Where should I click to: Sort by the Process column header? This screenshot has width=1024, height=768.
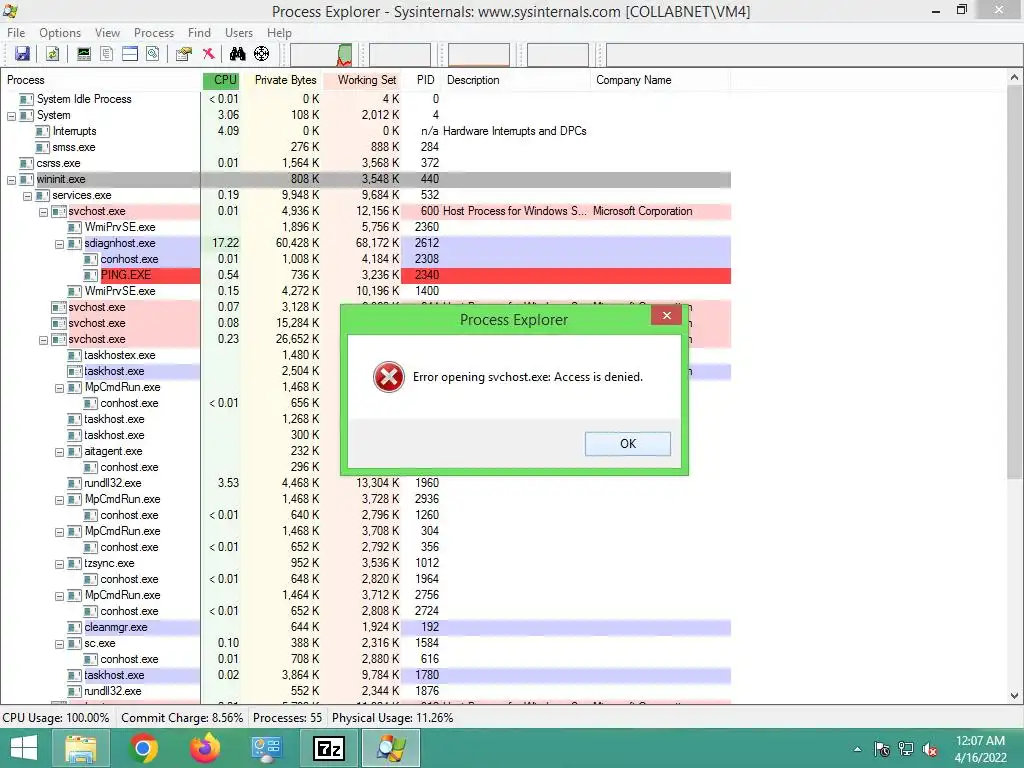pyautogui.click(x=101, y=80)
